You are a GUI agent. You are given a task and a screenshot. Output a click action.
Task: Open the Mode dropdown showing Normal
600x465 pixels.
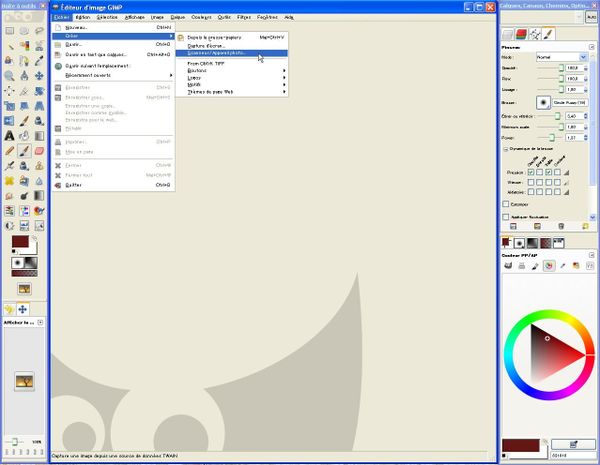point(561,57)
